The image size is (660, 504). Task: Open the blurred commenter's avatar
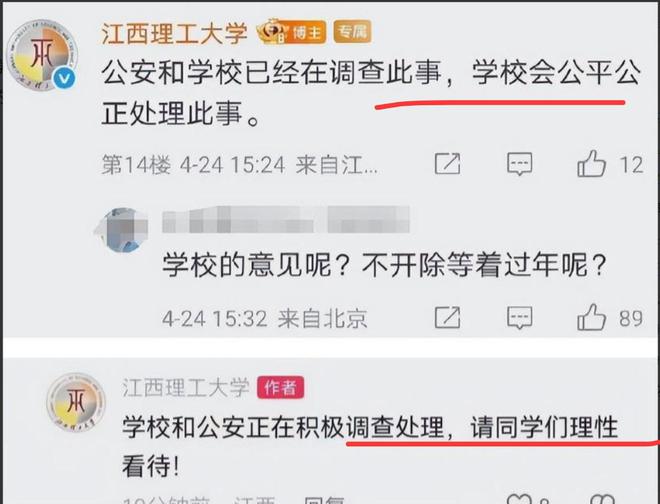pos(122,230)
